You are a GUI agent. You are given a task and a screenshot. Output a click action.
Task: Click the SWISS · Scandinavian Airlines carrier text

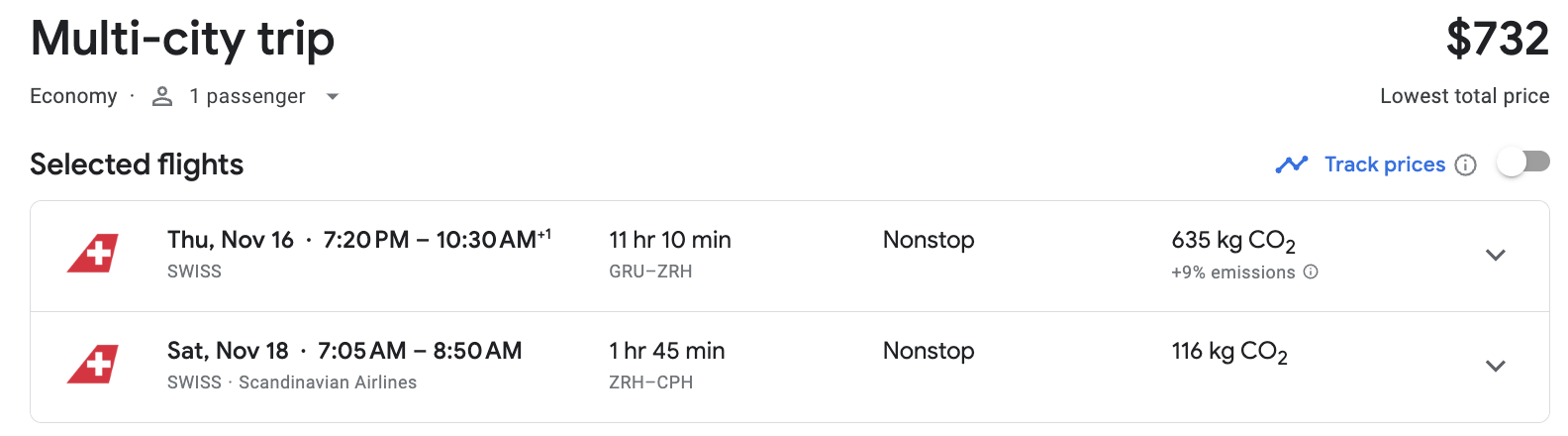click(x=292, y=382)
